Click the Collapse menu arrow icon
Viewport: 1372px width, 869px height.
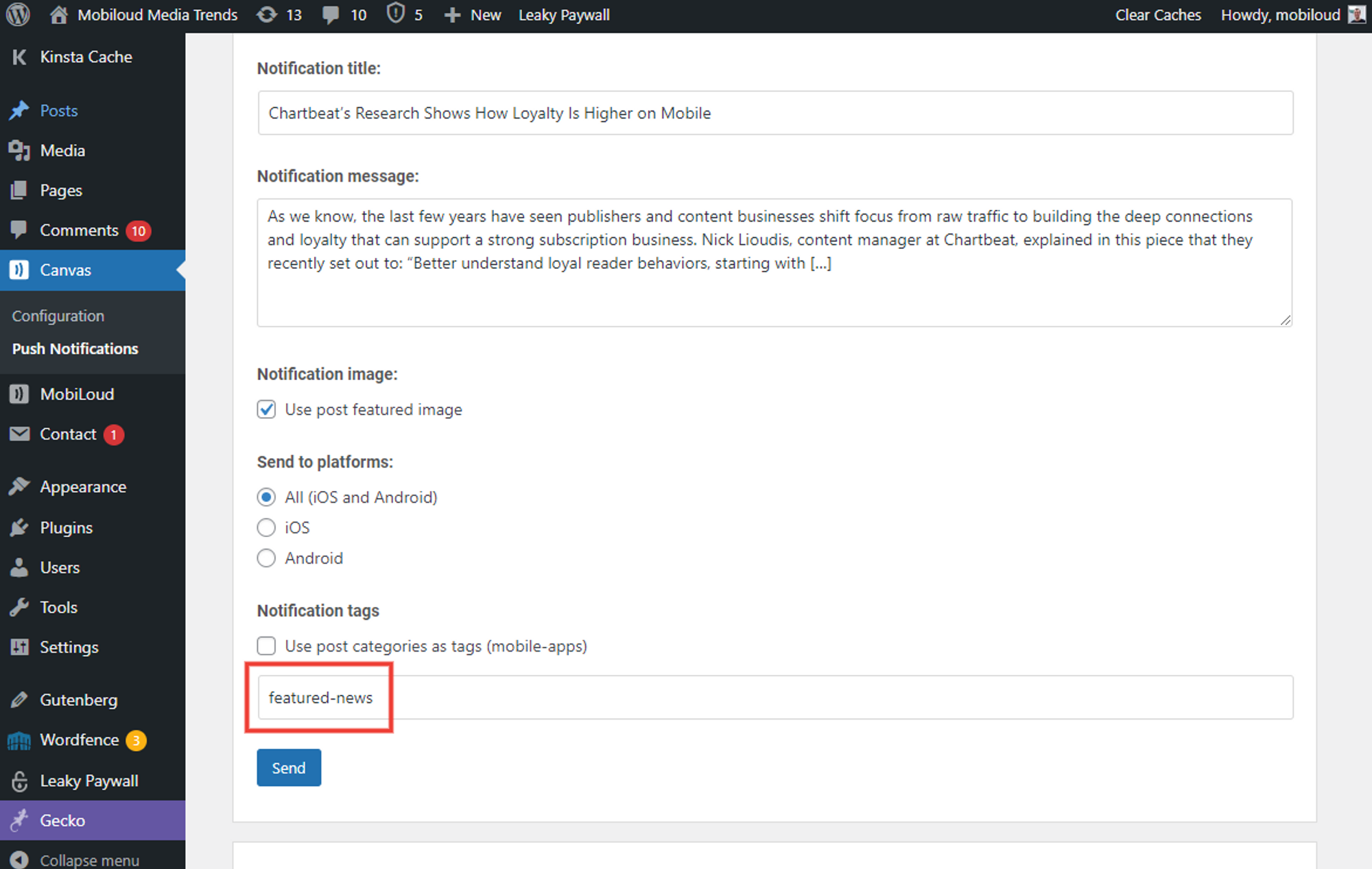(19, 860)
